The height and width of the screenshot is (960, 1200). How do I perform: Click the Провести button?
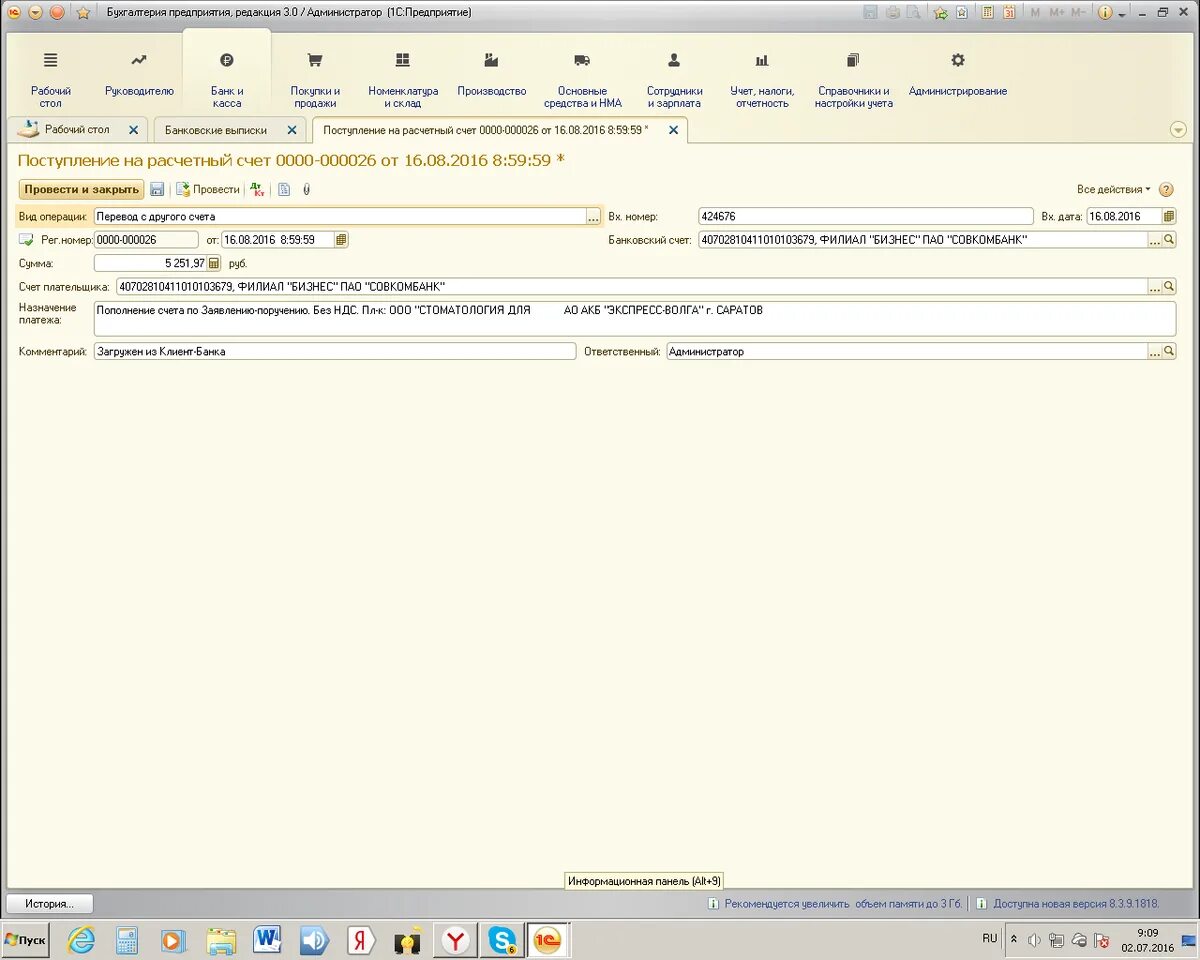tap(208, 189)
